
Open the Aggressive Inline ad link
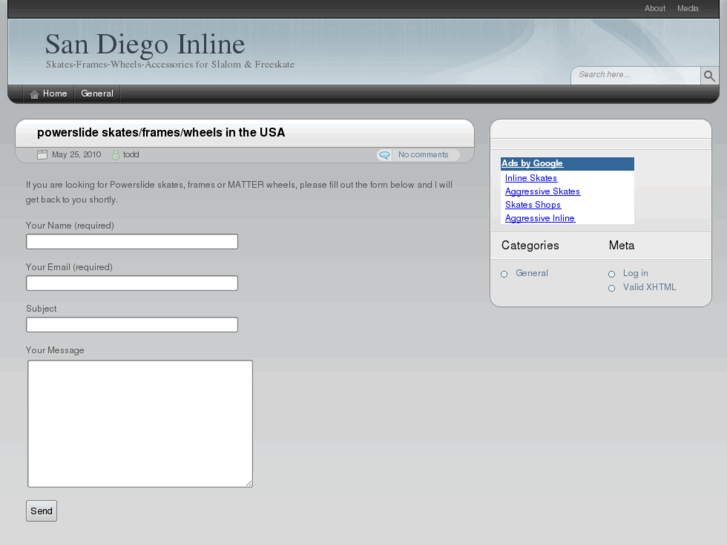point(540,218)
